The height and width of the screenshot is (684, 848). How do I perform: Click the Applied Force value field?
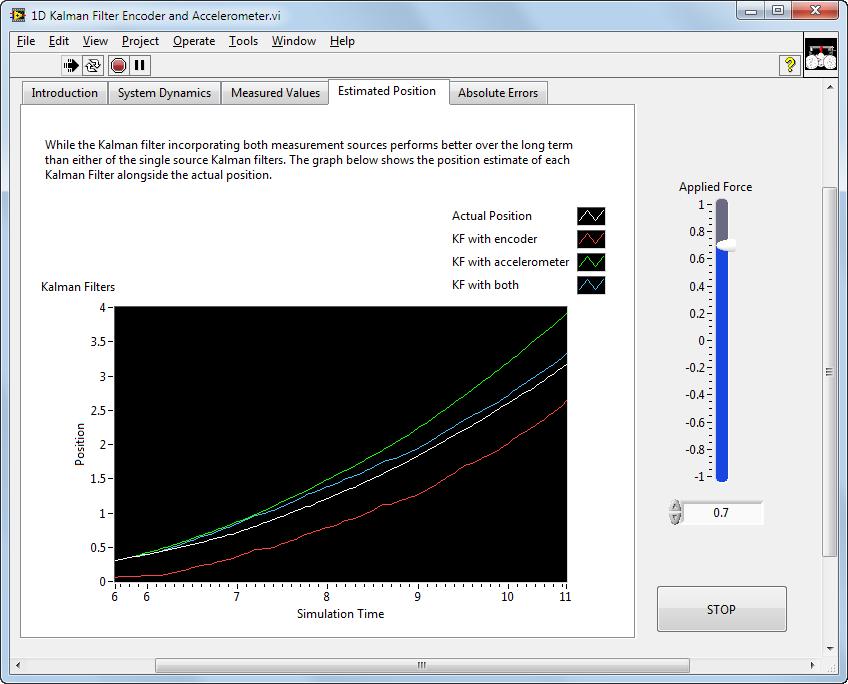722,513
